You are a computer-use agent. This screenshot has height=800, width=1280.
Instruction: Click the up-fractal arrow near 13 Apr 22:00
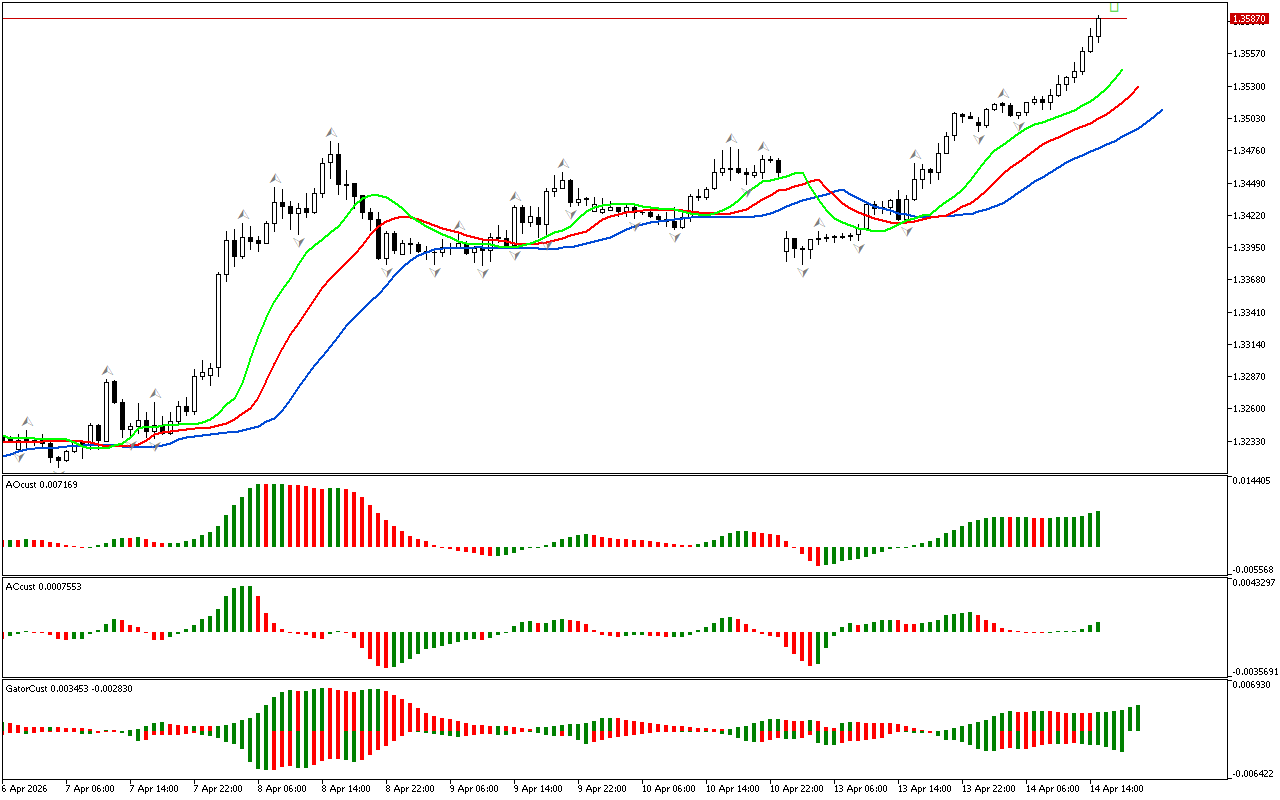pyautogui.click(x=1002, y=94)
